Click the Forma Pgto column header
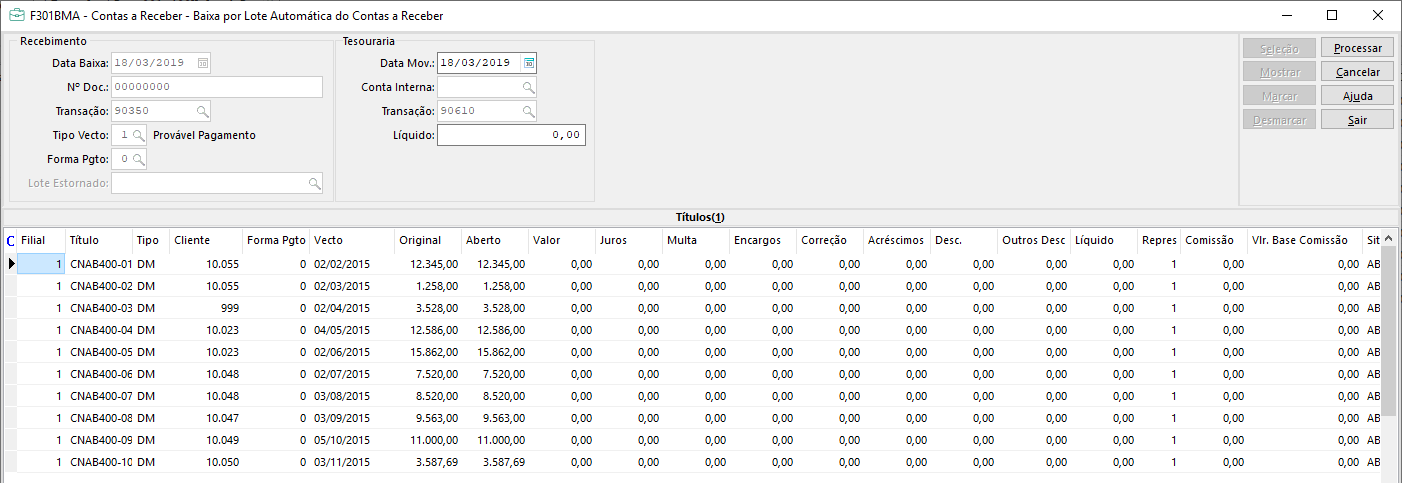The height and width of the screenshot is (483, 1402). point(276,240)
